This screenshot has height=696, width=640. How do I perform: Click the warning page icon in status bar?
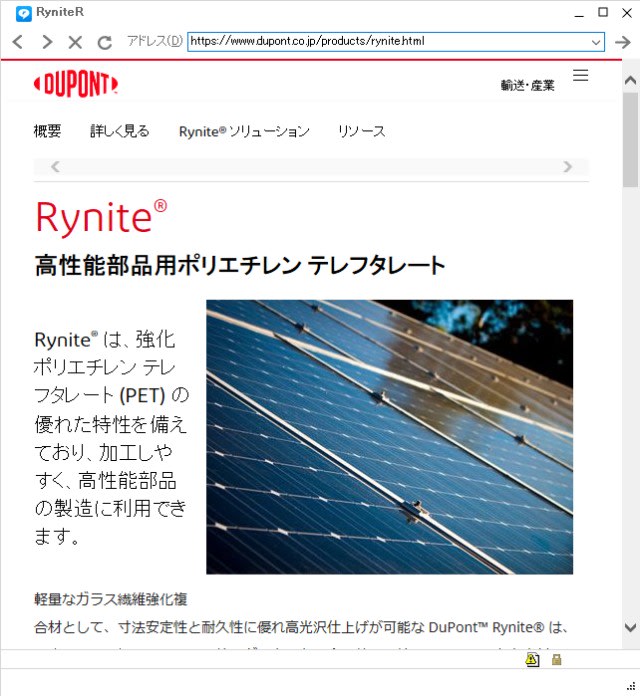coord(532,660)
